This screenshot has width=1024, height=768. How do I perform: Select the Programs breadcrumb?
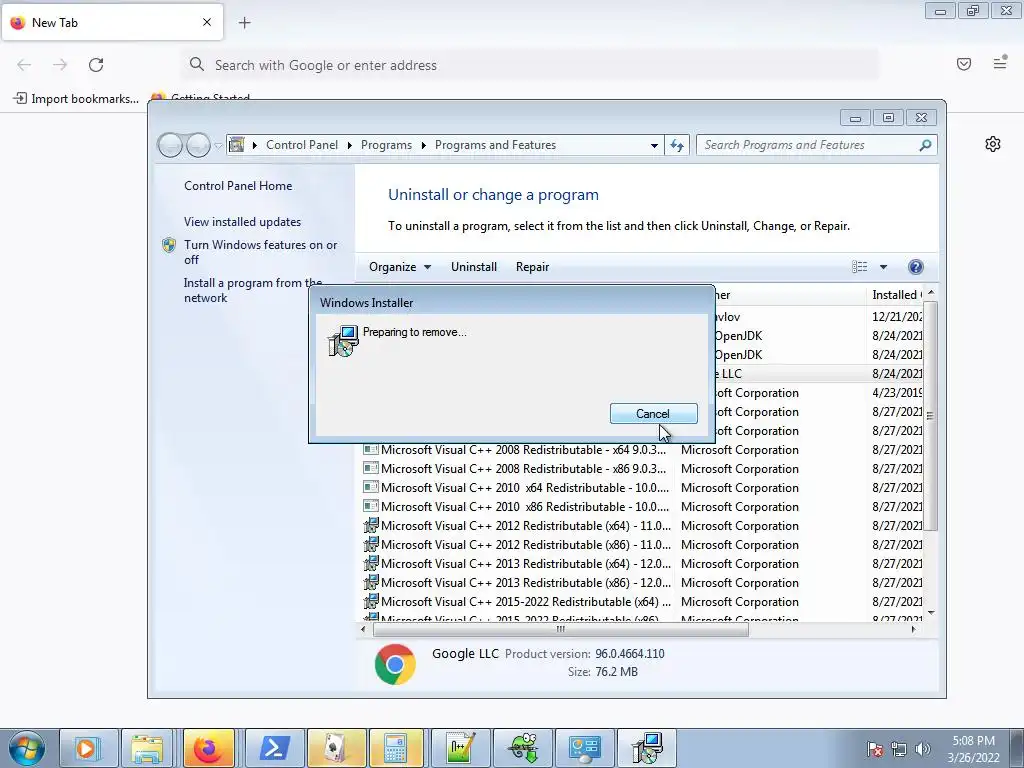tap(386, 145)
